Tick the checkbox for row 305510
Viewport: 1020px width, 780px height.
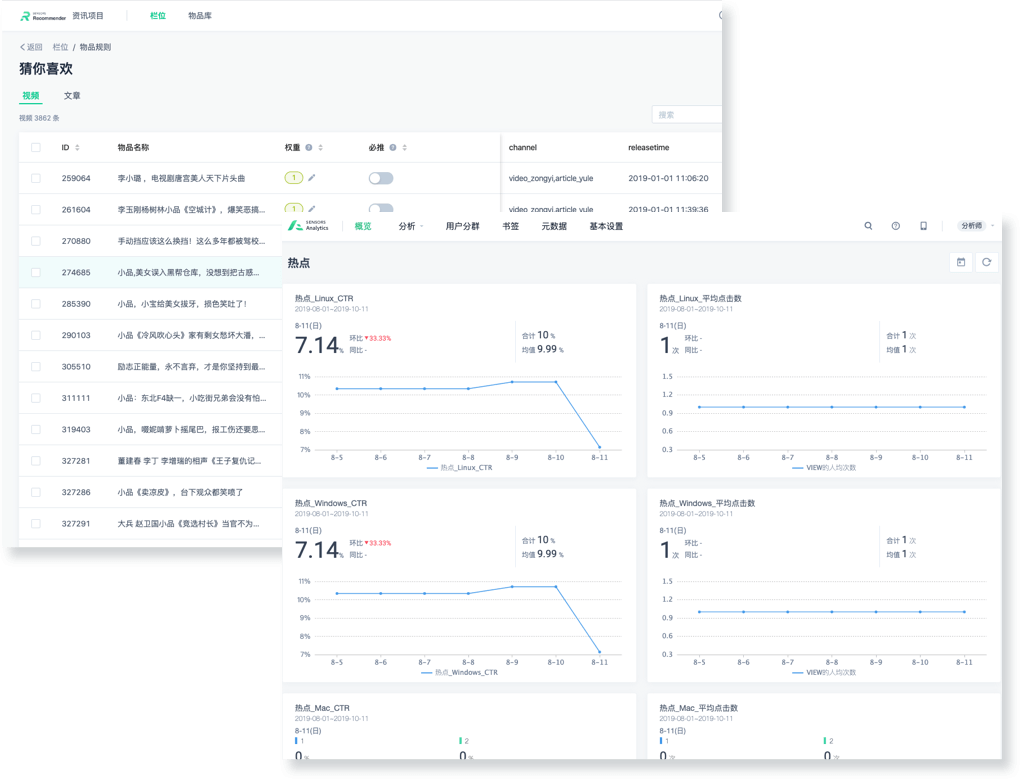36,367
